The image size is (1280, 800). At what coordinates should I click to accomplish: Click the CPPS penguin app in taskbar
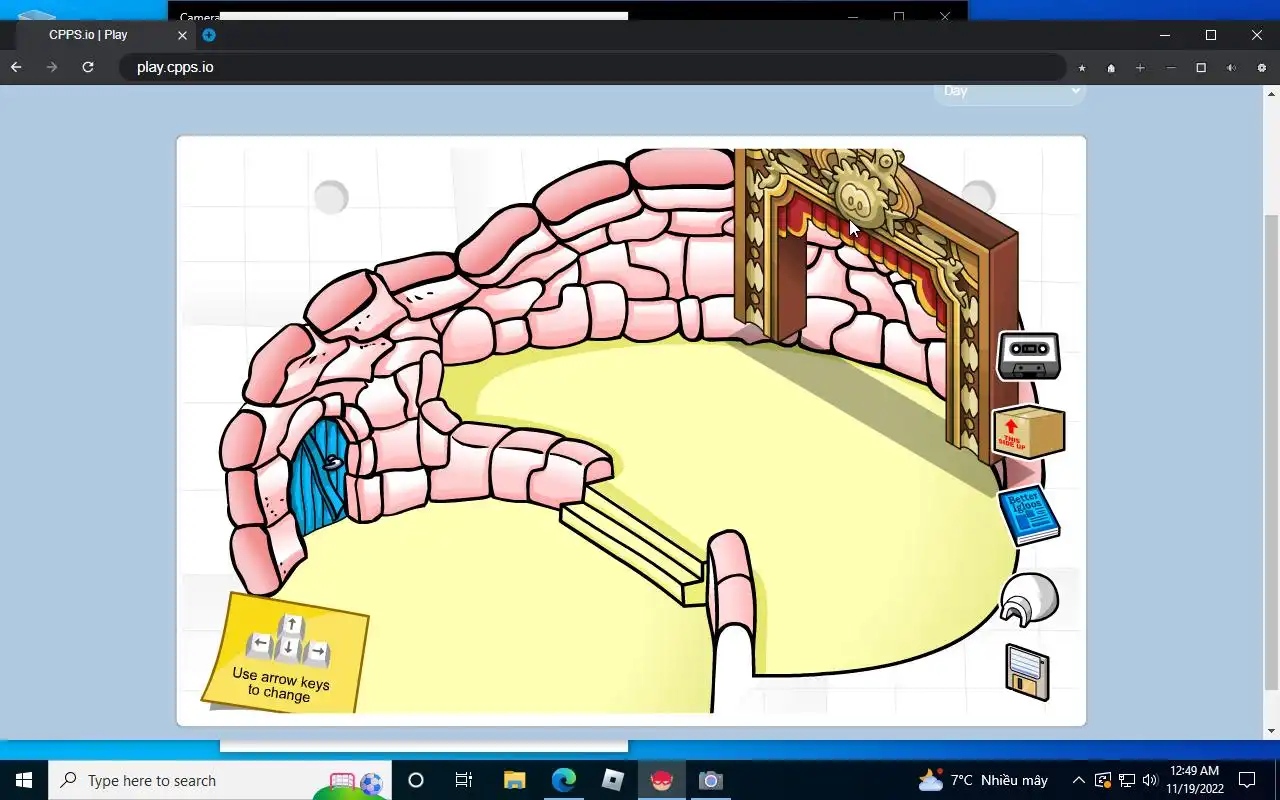[x=662, y=780]
